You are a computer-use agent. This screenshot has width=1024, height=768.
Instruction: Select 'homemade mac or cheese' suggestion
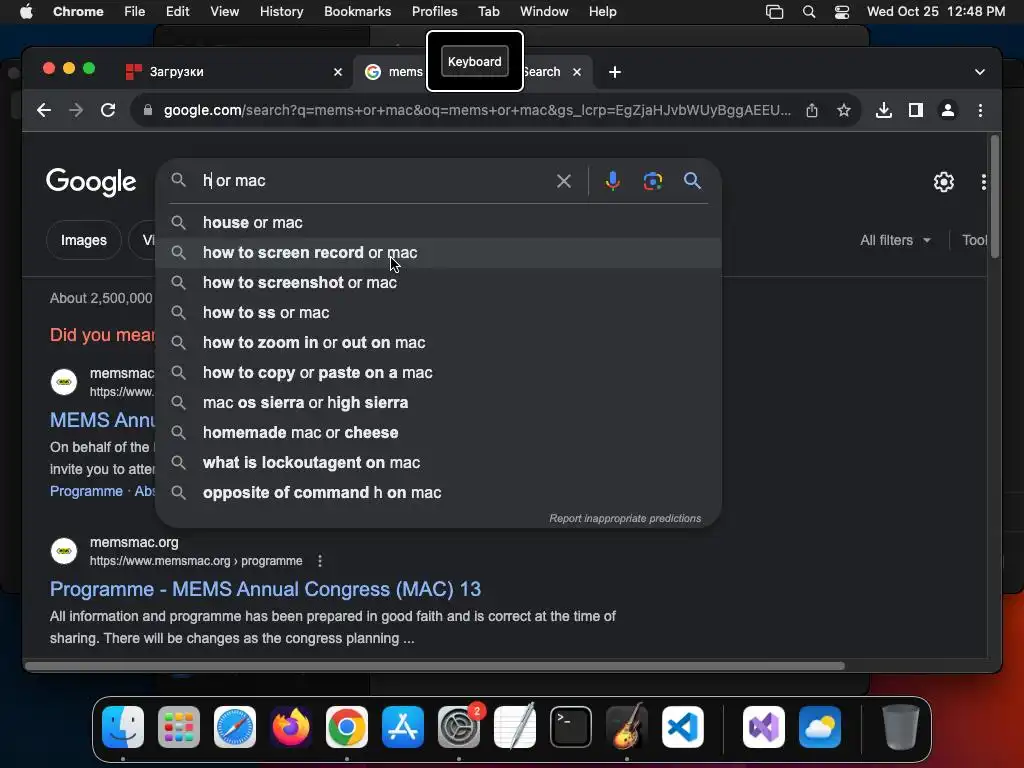coord(438,433)
